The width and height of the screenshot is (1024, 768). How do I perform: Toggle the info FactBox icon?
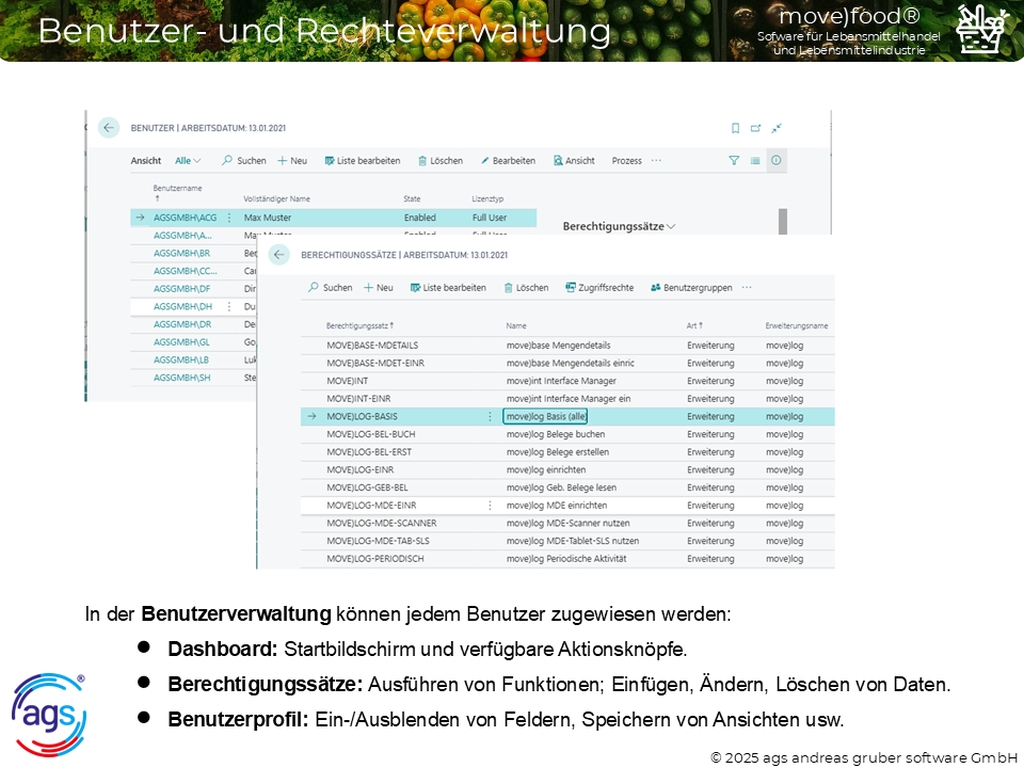(x=776, y=161)
